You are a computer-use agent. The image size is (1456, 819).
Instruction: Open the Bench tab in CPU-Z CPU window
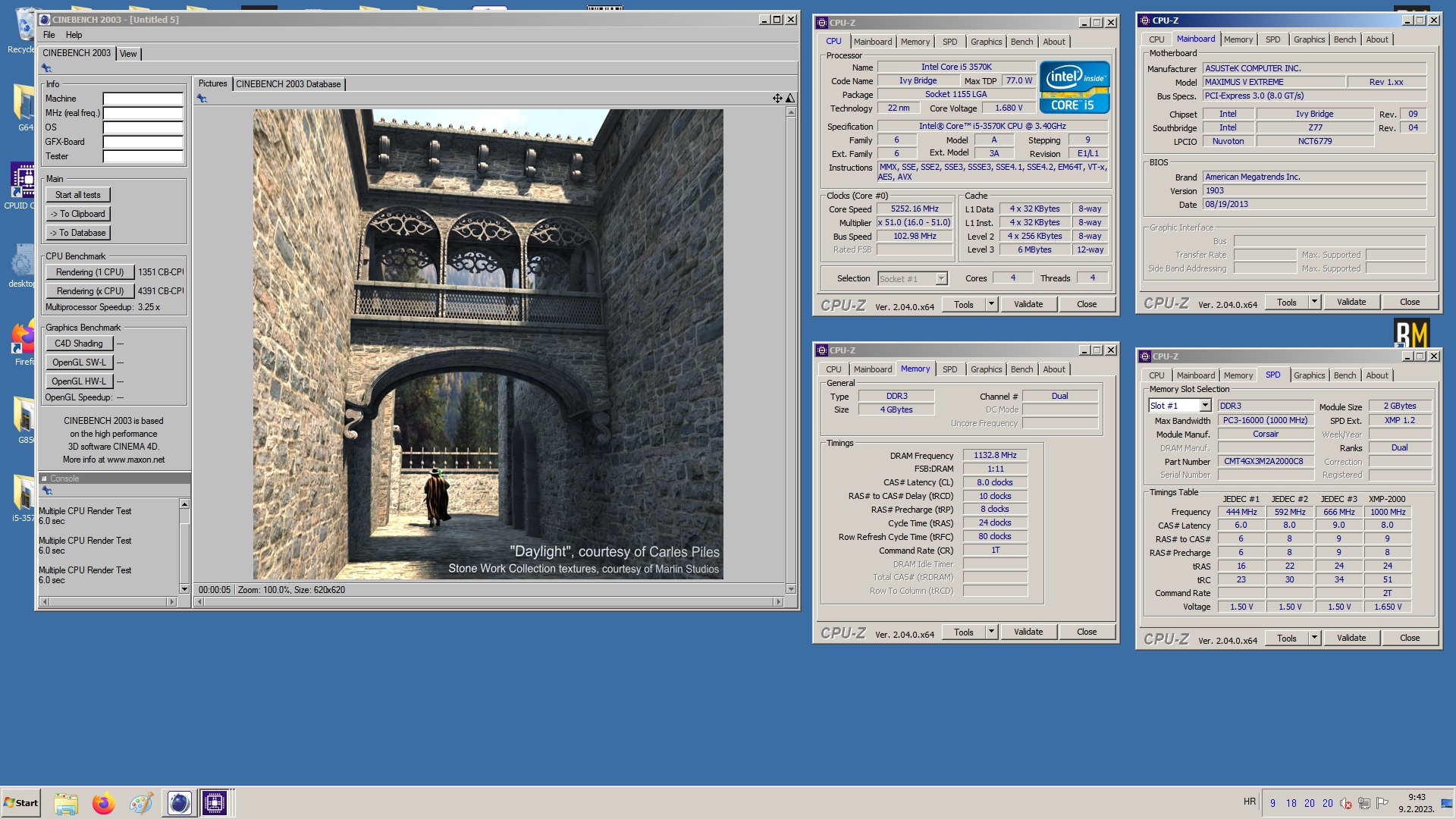(1021, 42)
